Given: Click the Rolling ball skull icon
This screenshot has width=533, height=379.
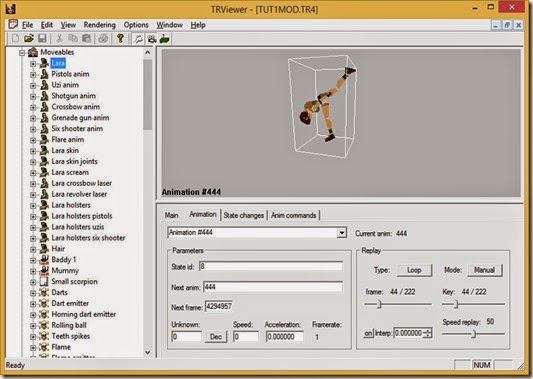Looking at the screenshot, I should 44,325.
